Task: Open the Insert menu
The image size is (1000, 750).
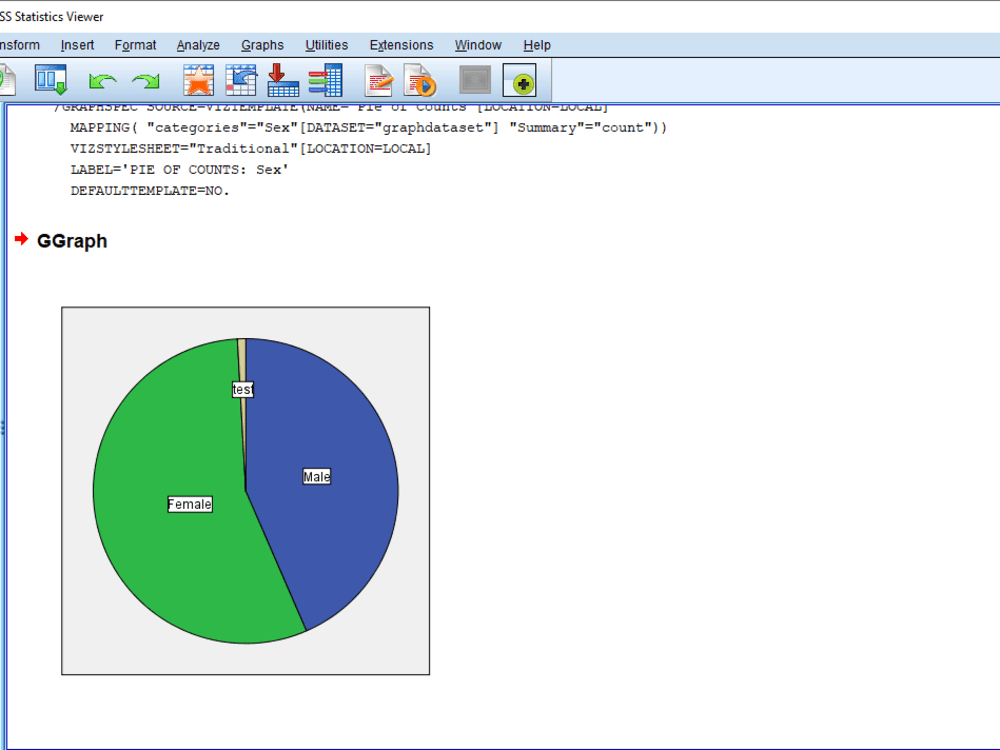Action: pyautogui.click(x=77, y=45)
